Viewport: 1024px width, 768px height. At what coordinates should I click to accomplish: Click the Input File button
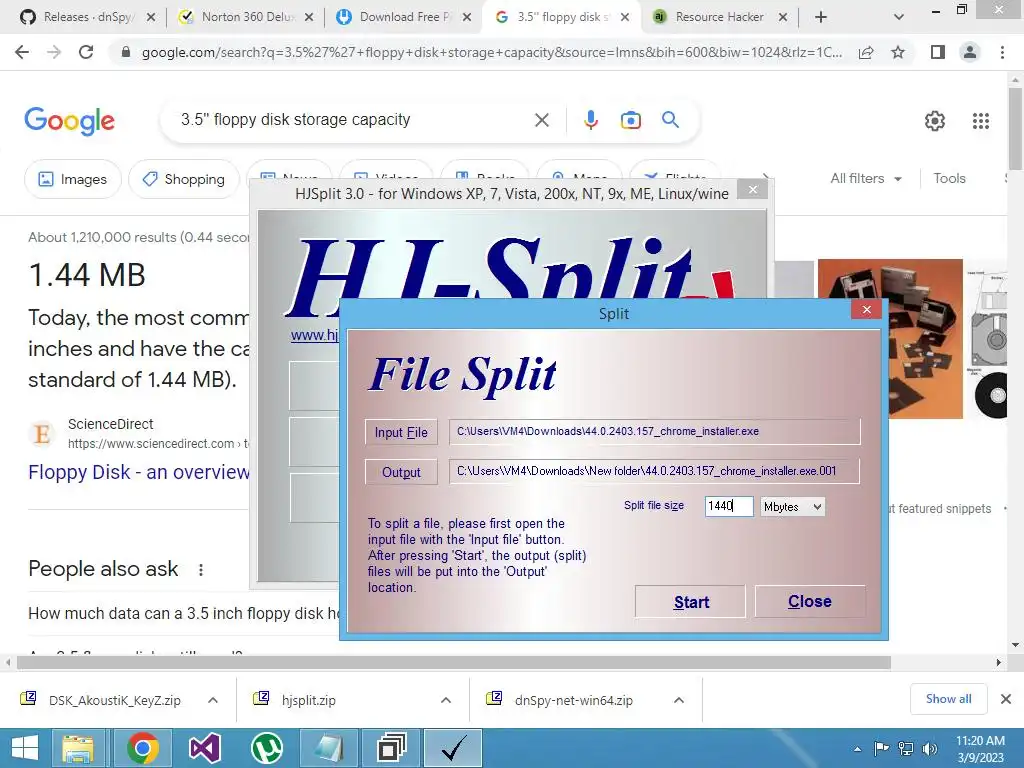[401, 432]
